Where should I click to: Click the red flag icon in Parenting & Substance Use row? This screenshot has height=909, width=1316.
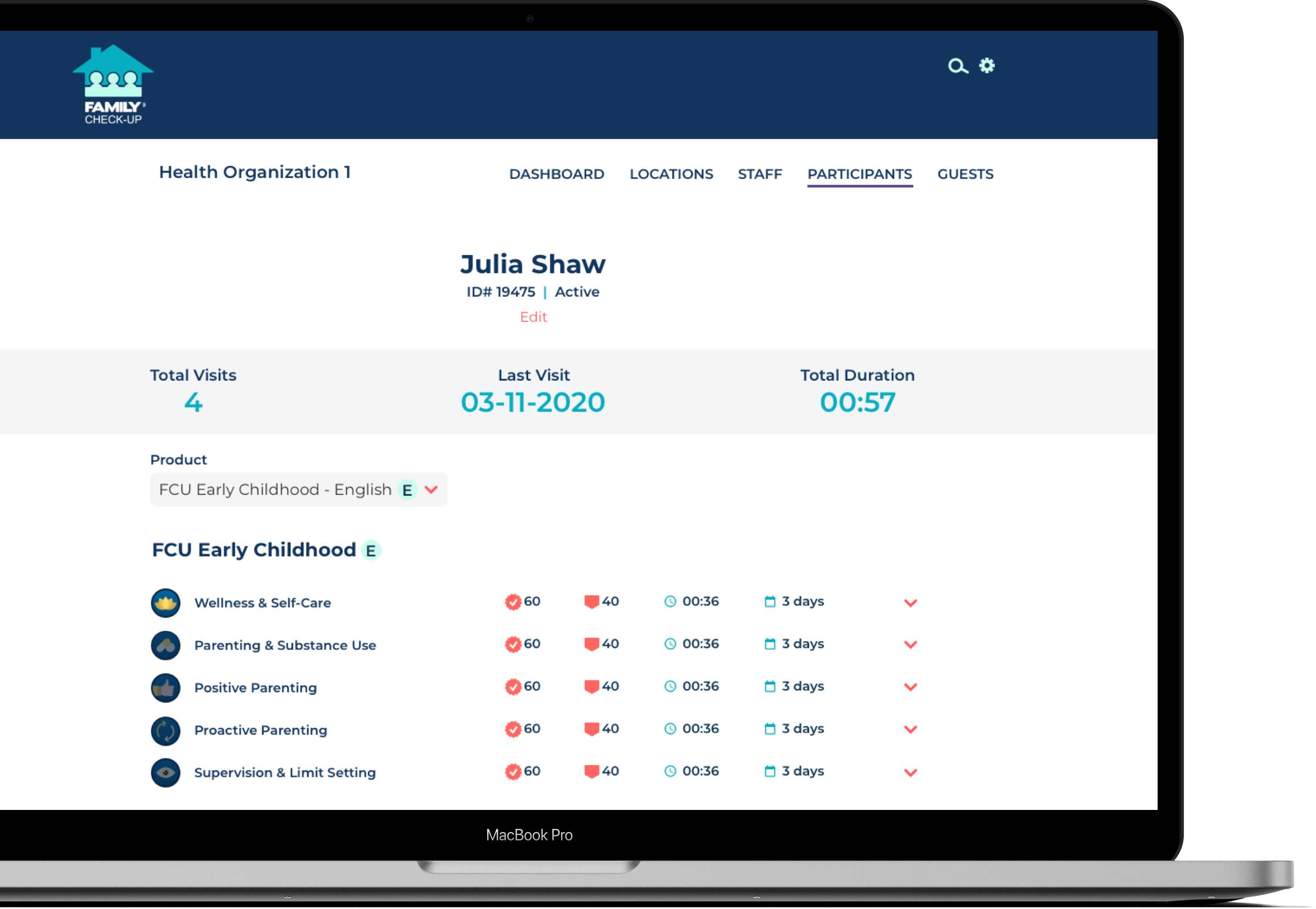pos(592,645)
